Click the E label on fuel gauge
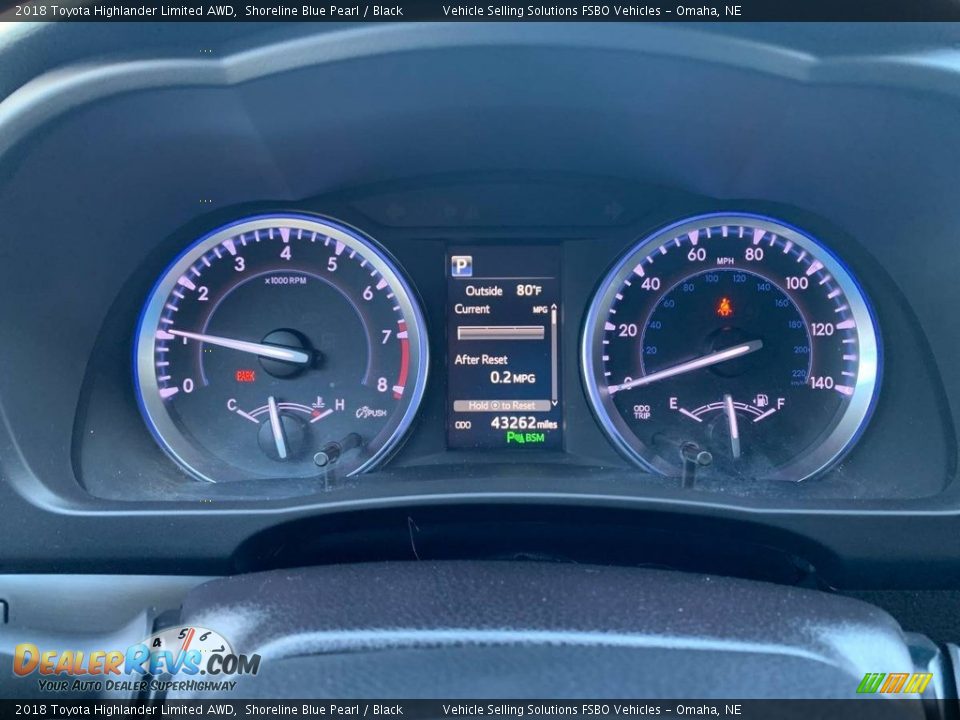Screen dimensions: 960x720 (x=673, y=403)
